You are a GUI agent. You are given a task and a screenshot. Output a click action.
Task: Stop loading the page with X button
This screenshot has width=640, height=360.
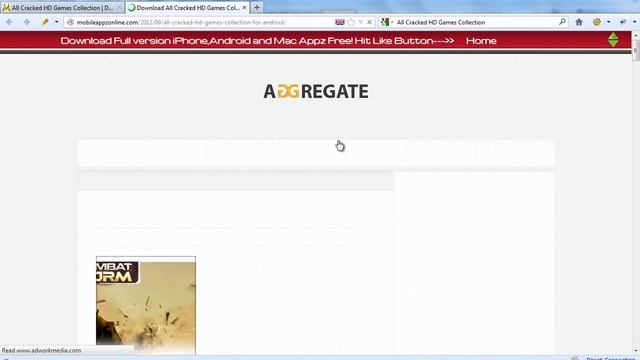(x=369, y=22)
